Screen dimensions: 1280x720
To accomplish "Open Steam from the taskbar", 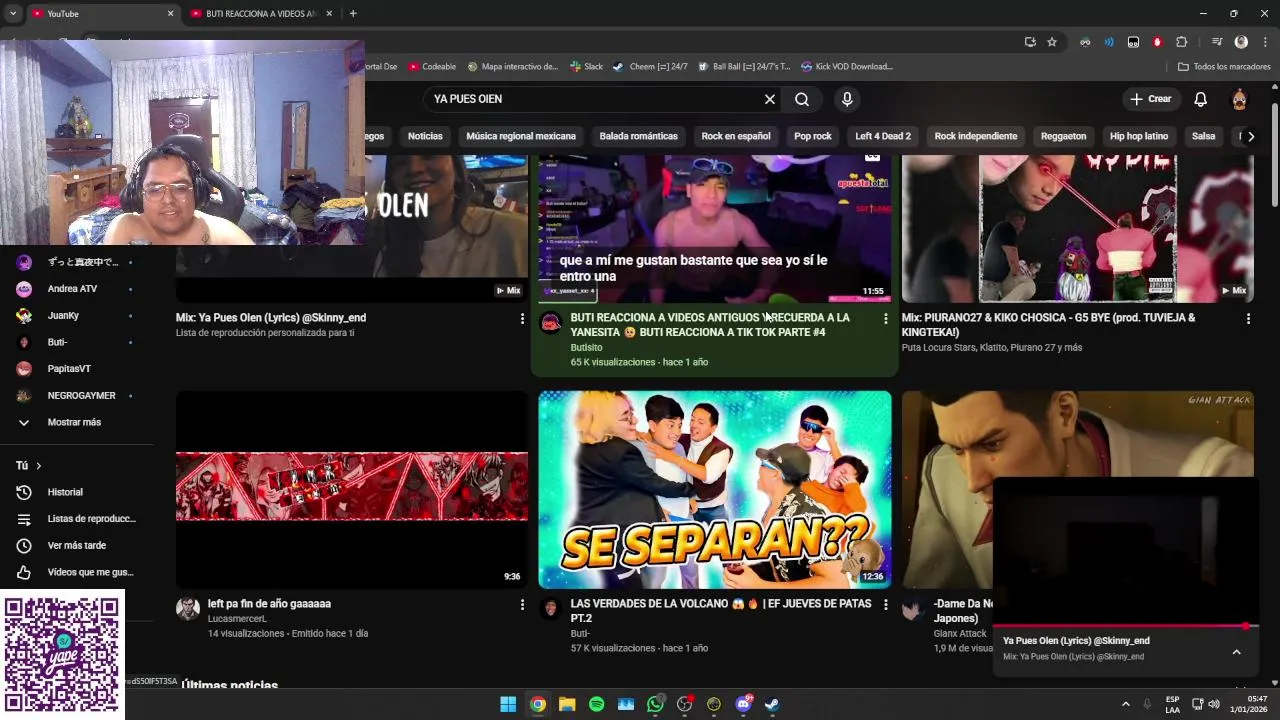I will point(772,704).
